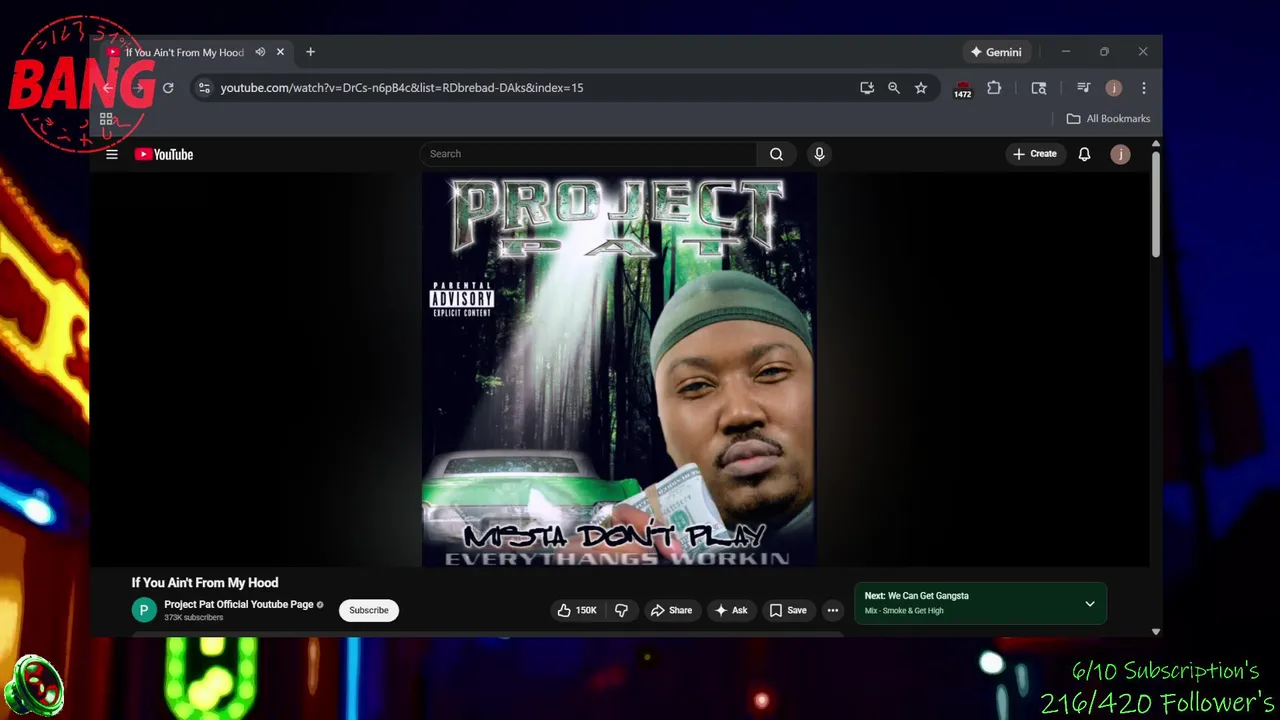Subscribe to Project Pat channel
The image size is (1280, 720).
369,610
